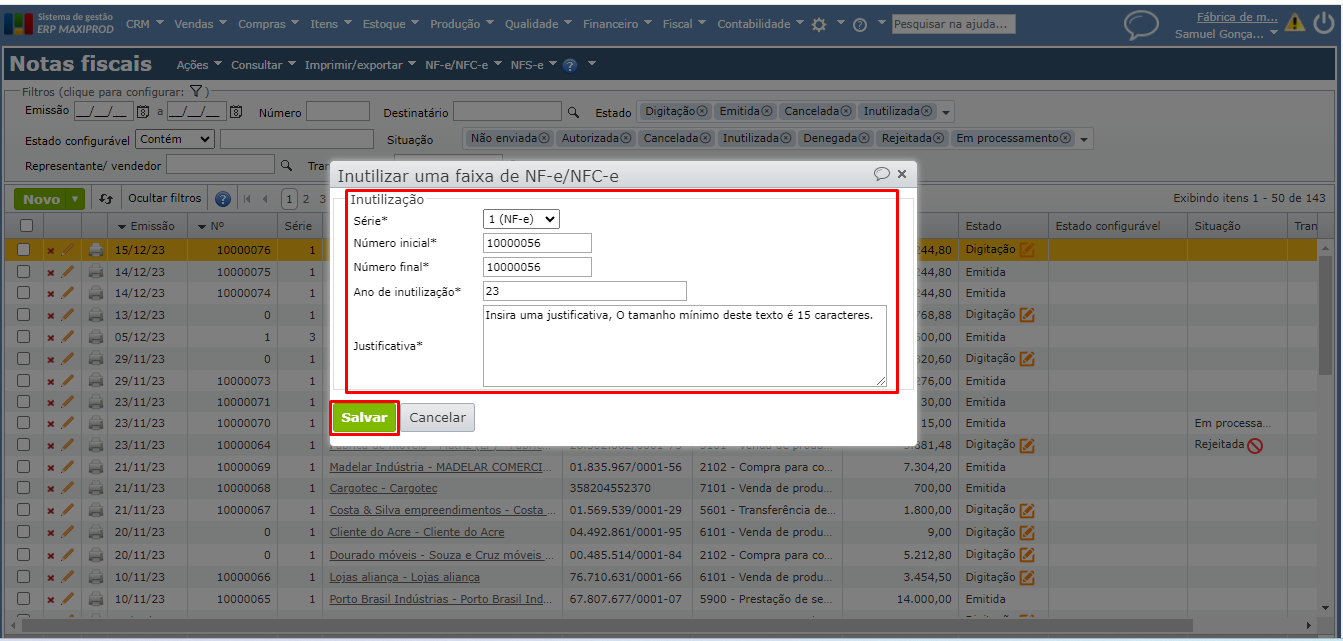This screenshot has width=1343, height=641.
Task: Click the printer icon on row 14/12/23 10000074
Action: pyautogui.click(x=96, y=294)
